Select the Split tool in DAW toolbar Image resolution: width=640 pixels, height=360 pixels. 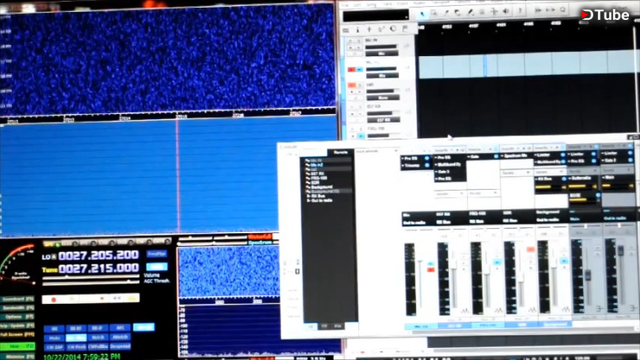pos(446,13)
